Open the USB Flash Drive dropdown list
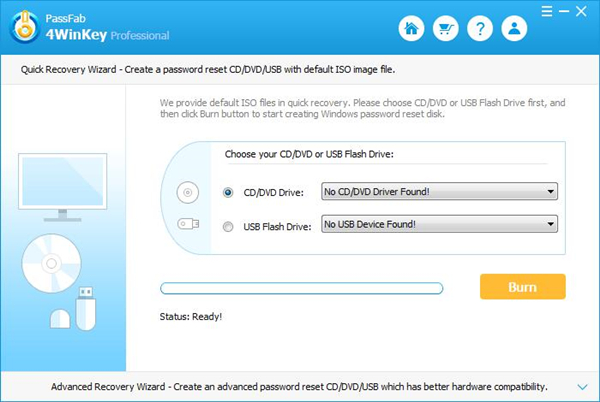 [x=438, y=224]
